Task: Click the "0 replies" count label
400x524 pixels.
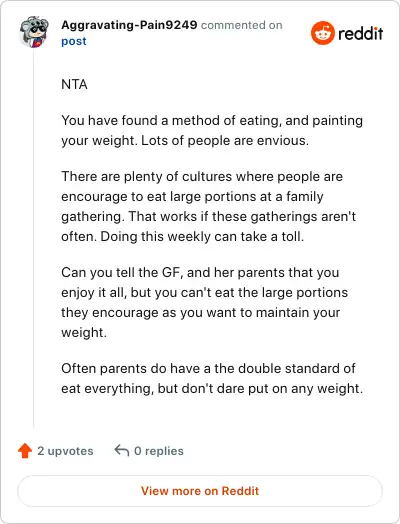Action: 159,451
